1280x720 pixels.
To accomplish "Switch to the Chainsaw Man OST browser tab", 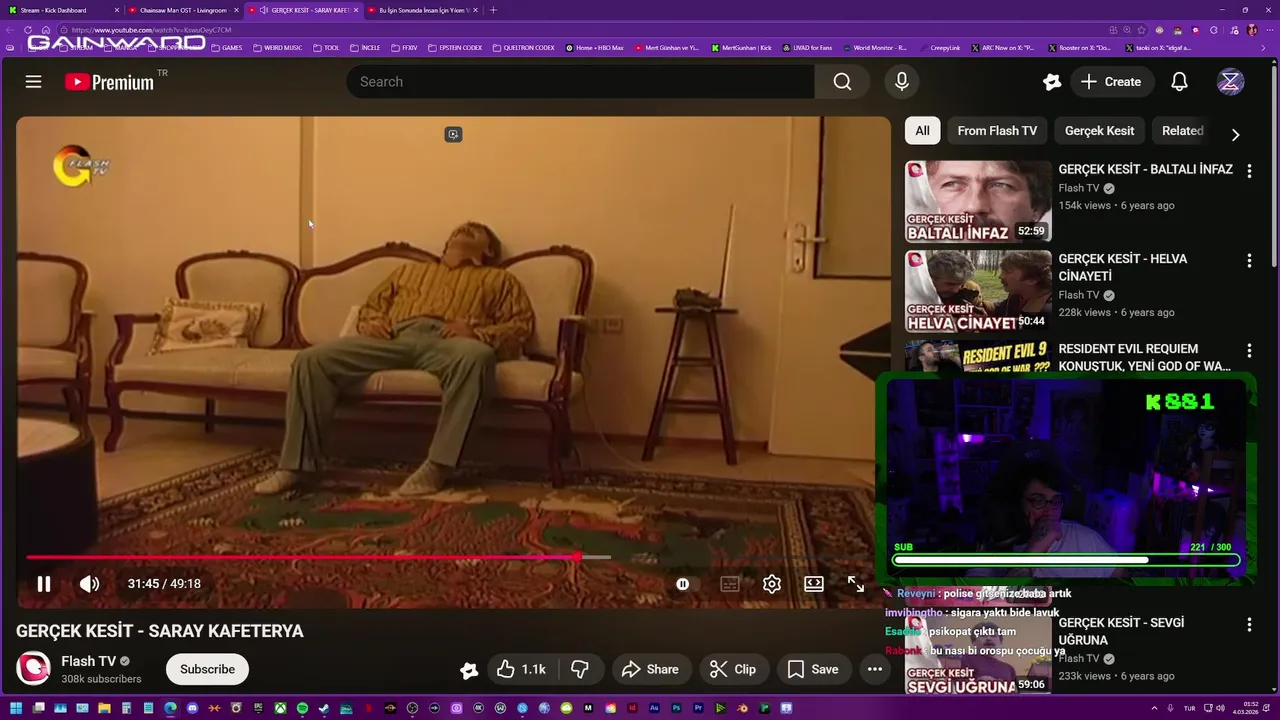I will pos(183,10).
